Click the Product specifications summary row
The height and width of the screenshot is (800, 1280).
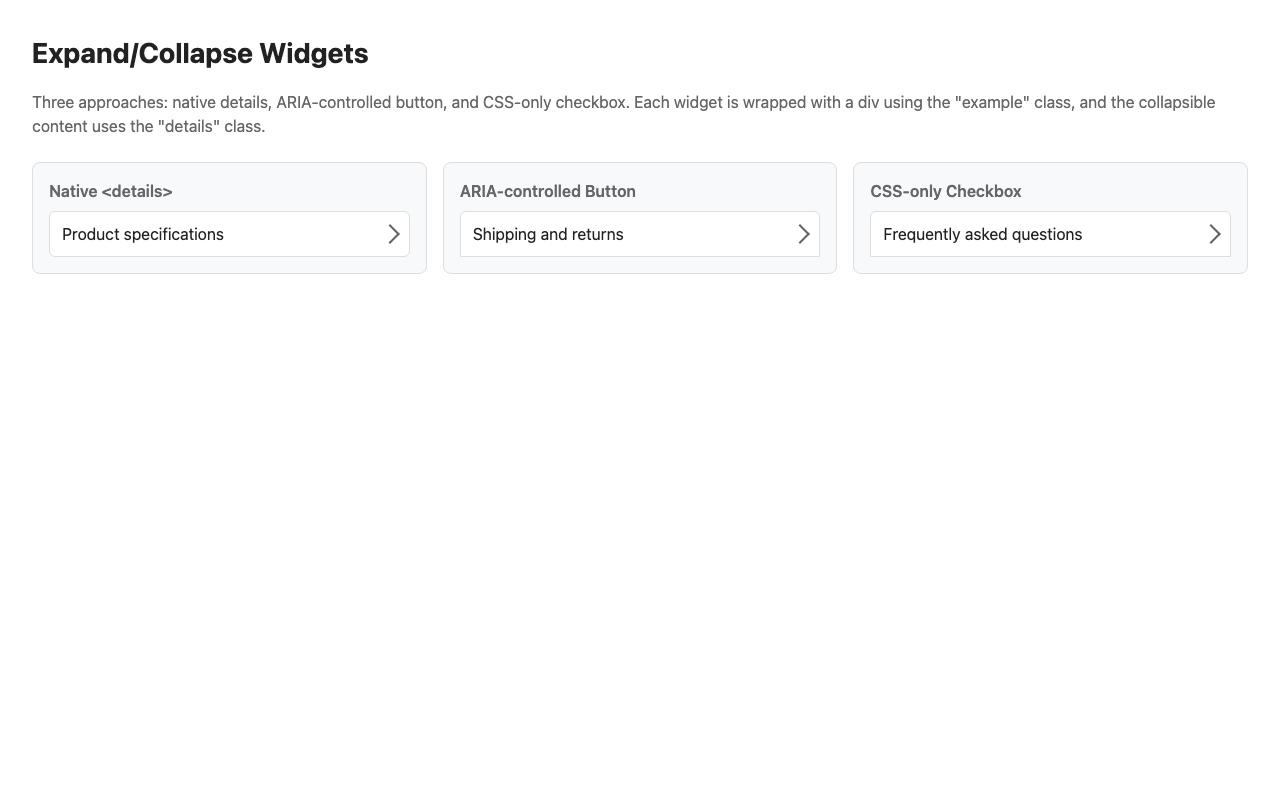point(229,234)
